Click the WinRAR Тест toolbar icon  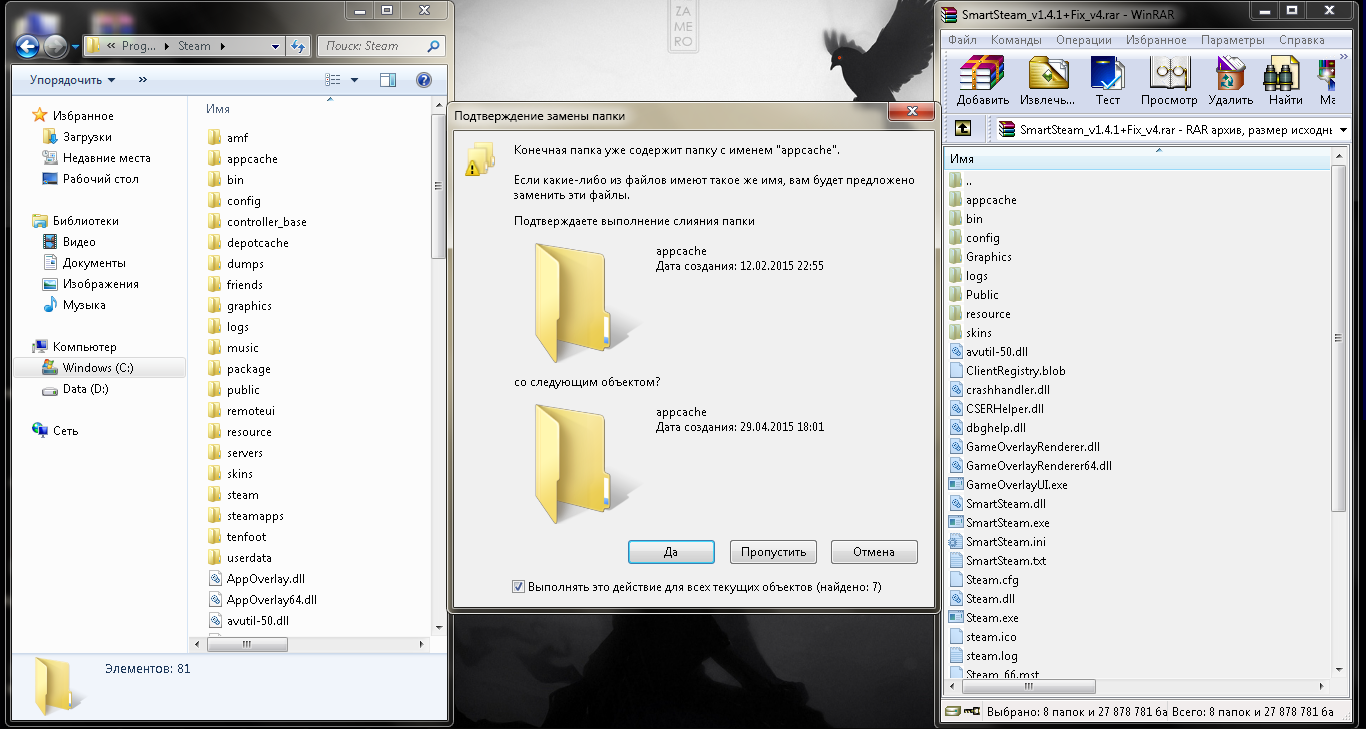tap(1107, 81)
